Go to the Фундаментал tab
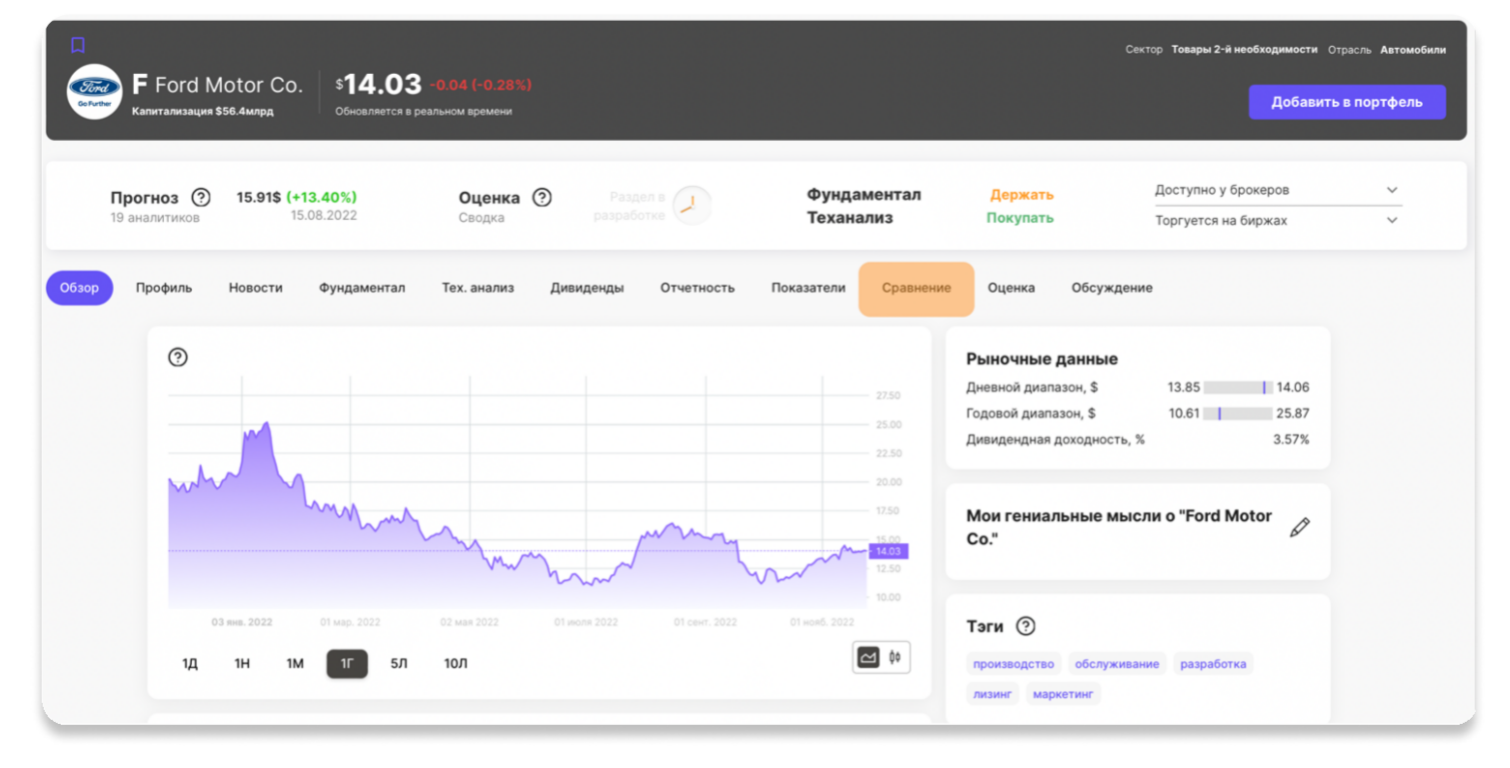Screen dimensions: 1510x768 pos(362,288)
